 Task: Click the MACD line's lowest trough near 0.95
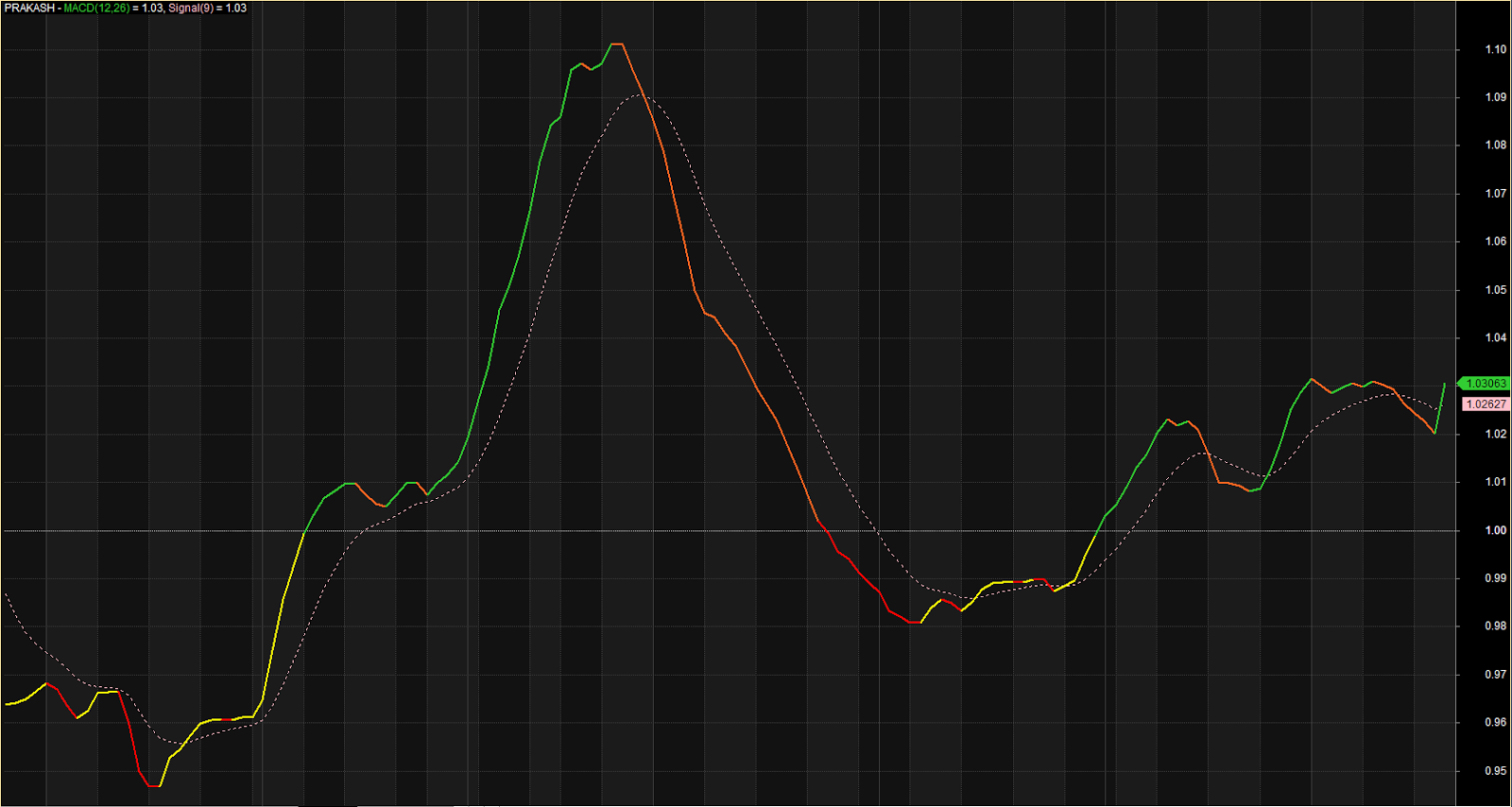tap(154, 785)
